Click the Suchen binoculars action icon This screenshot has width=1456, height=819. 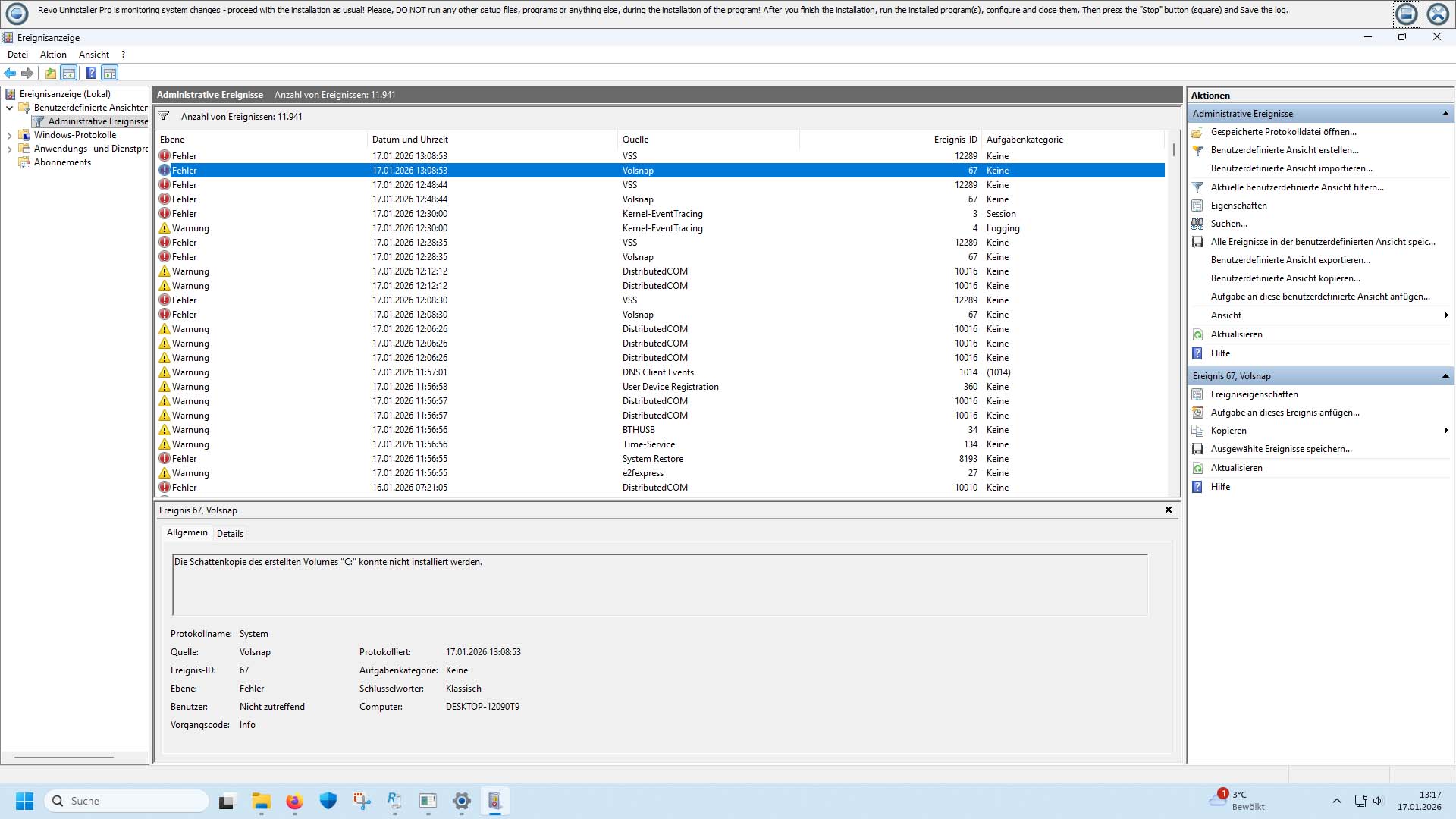point(1197,224)
